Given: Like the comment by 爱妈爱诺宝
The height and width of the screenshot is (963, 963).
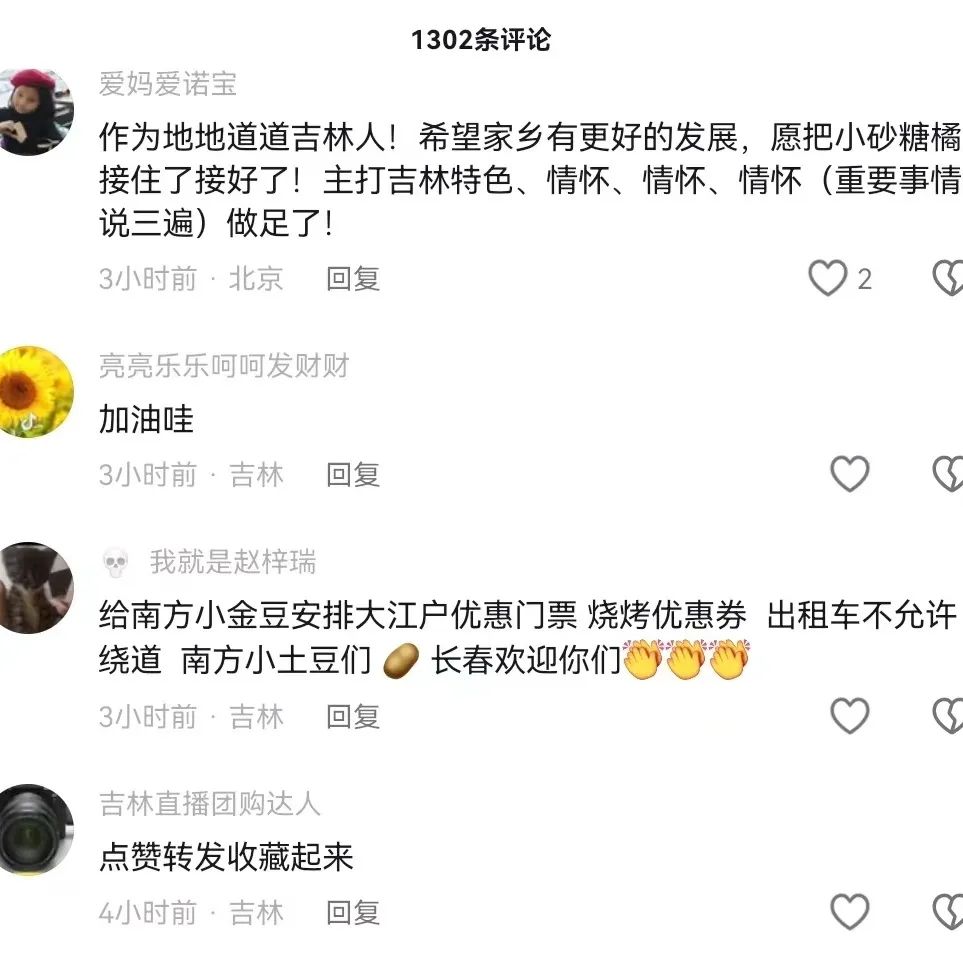Looking at the screenshot, I should tap(827, 278).
